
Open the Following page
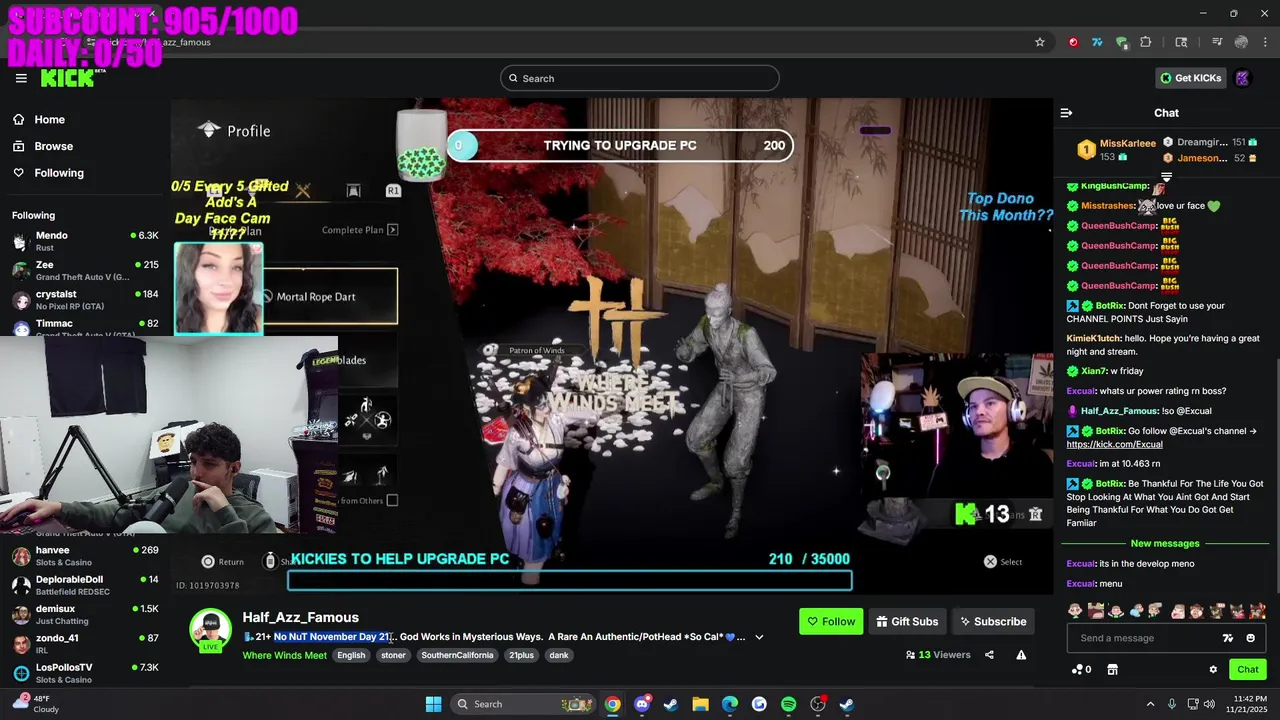50,173
